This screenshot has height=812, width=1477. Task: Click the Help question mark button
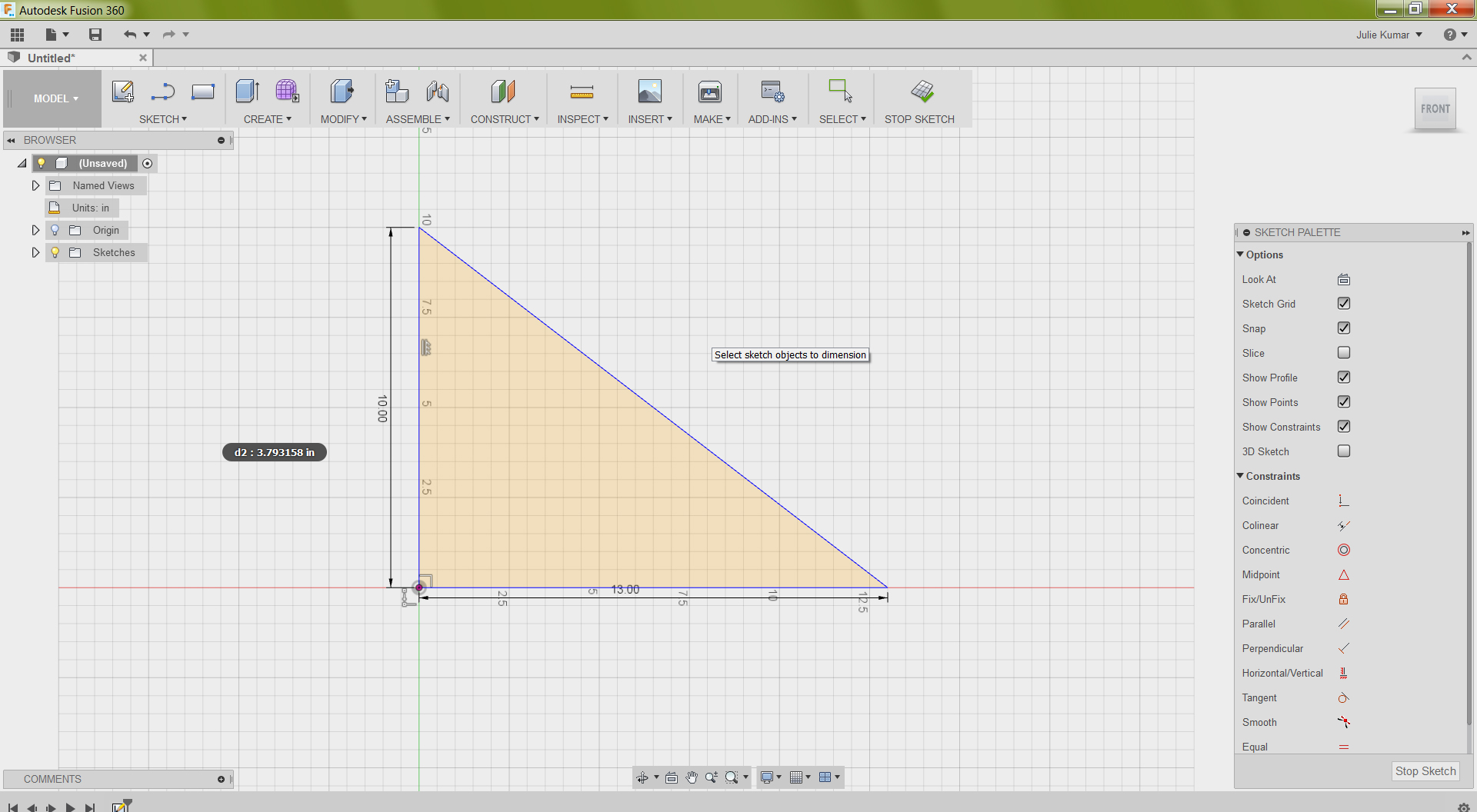click(1450, 35)
